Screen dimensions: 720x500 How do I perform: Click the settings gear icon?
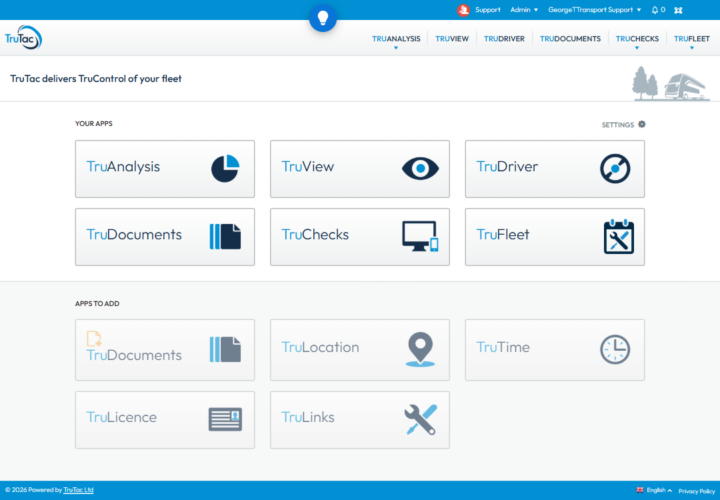tap(642, 124)
